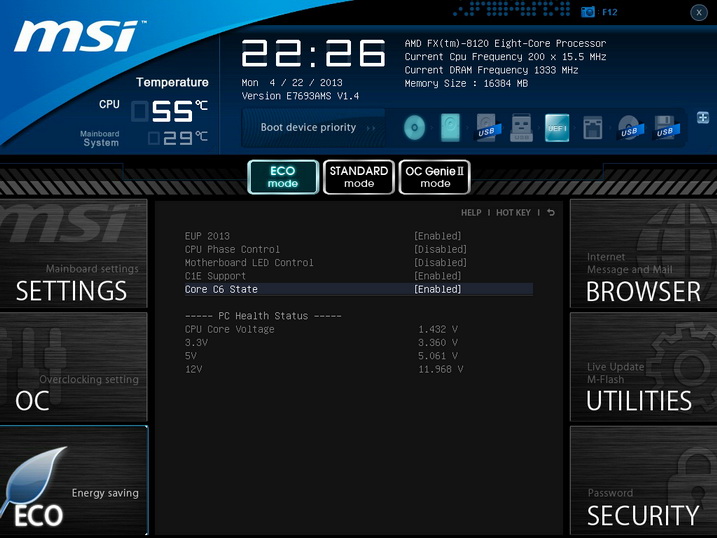Click Current Cpu Frequency line
Viewport: 717px width, 538px height.
click(505, 57)
